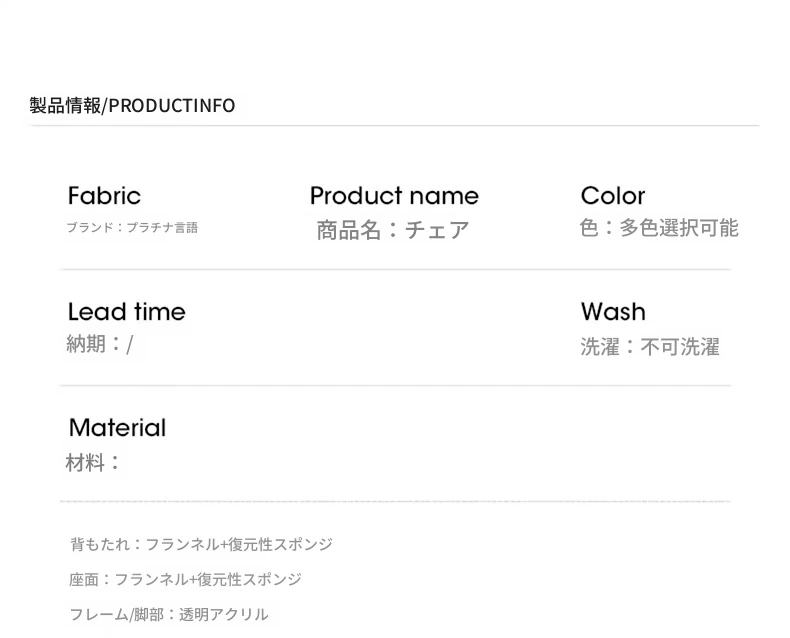Click the 製品情報/PRODUCTINFO heading
Image resolution: width=790 pixels, height=638 pixels.
(x=132, y=106)
